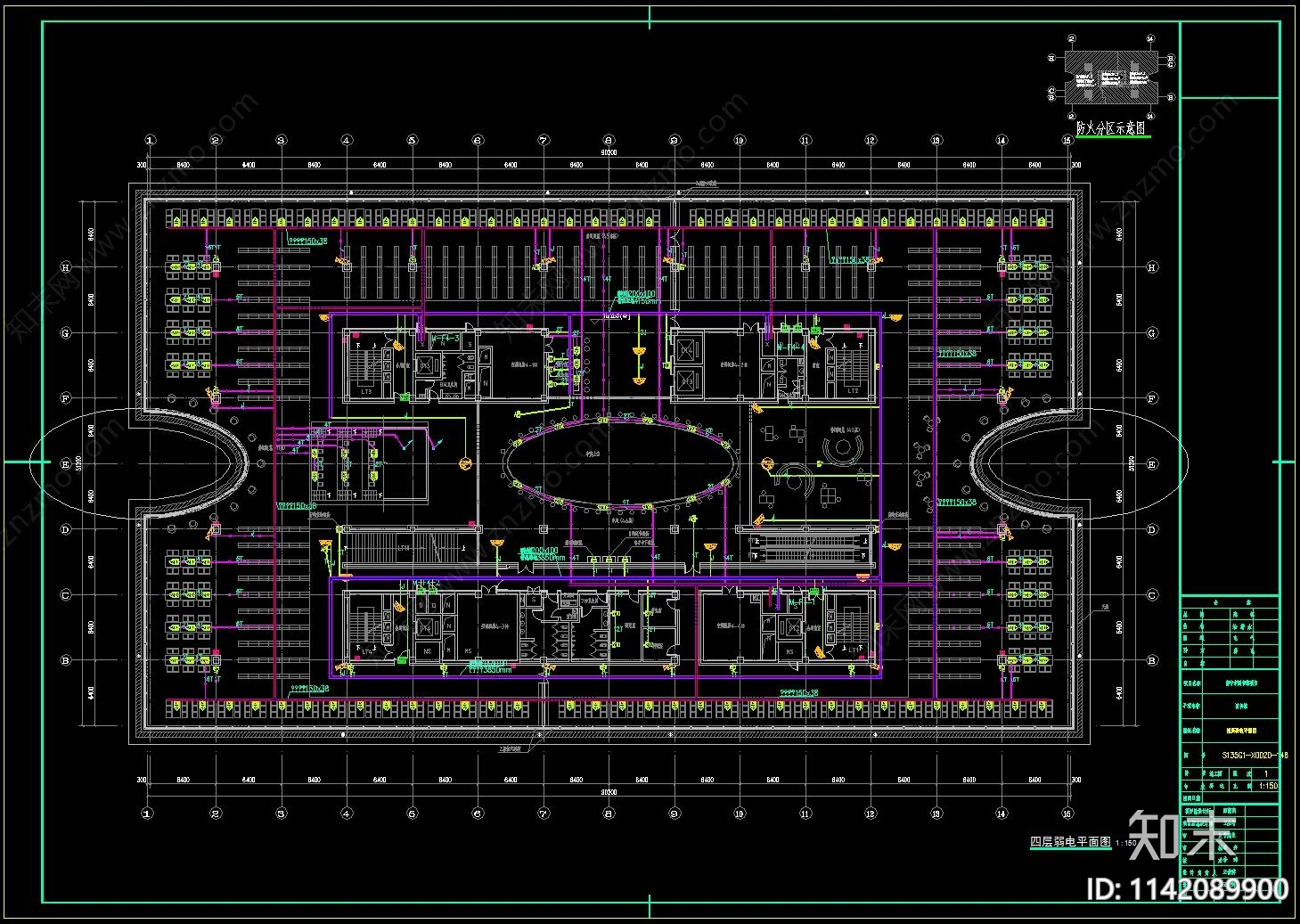Select drawing number S135G1-X002D-14B in title block
This screenshot has width=1300, height=924.
1255,754
